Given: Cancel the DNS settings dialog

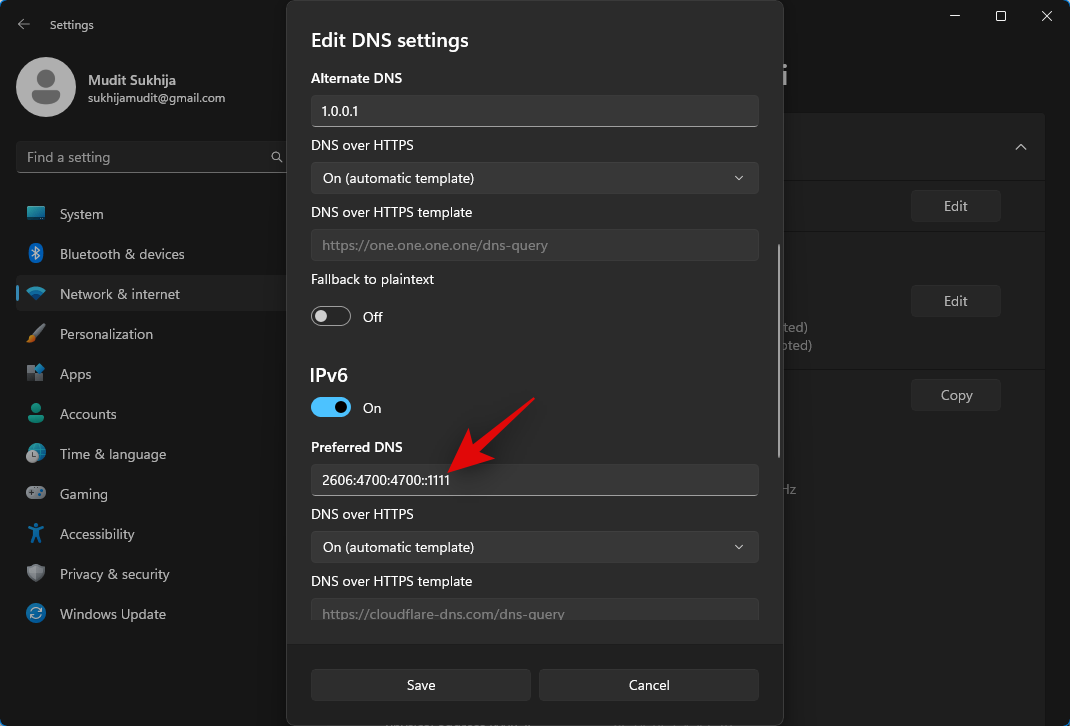Looking at the screenshot, I should pyautogui.click(x=648, y=685).
